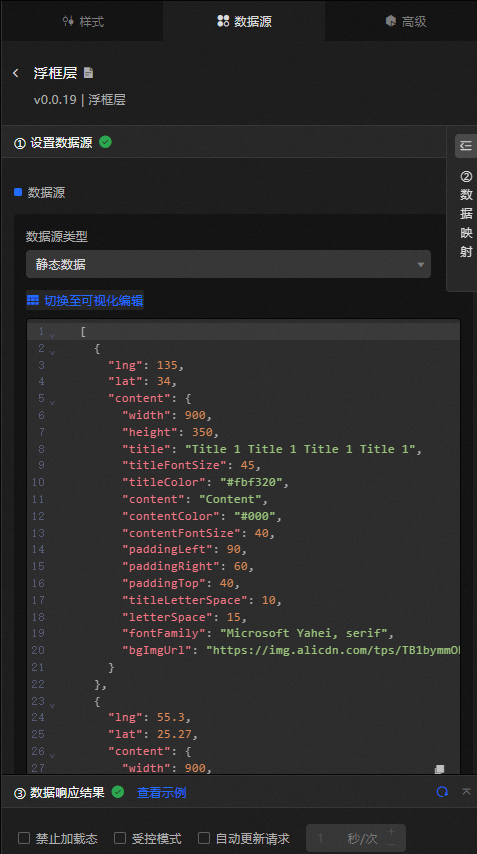Viewport: 477px width, 854px height.
Task: Click the "bgImgUrl" line in editor
Action: [291, 650]
